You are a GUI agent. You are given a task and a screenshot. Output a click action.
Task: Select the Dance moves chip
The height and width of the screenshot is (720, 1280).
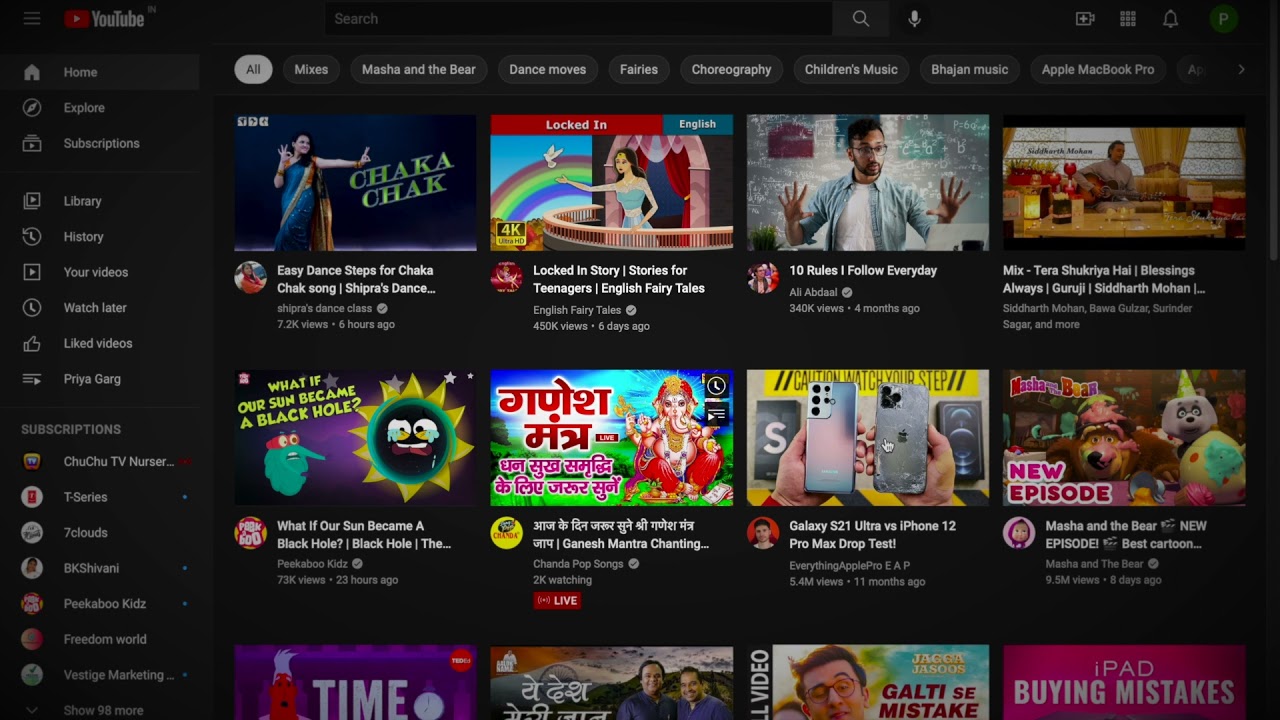548,69
